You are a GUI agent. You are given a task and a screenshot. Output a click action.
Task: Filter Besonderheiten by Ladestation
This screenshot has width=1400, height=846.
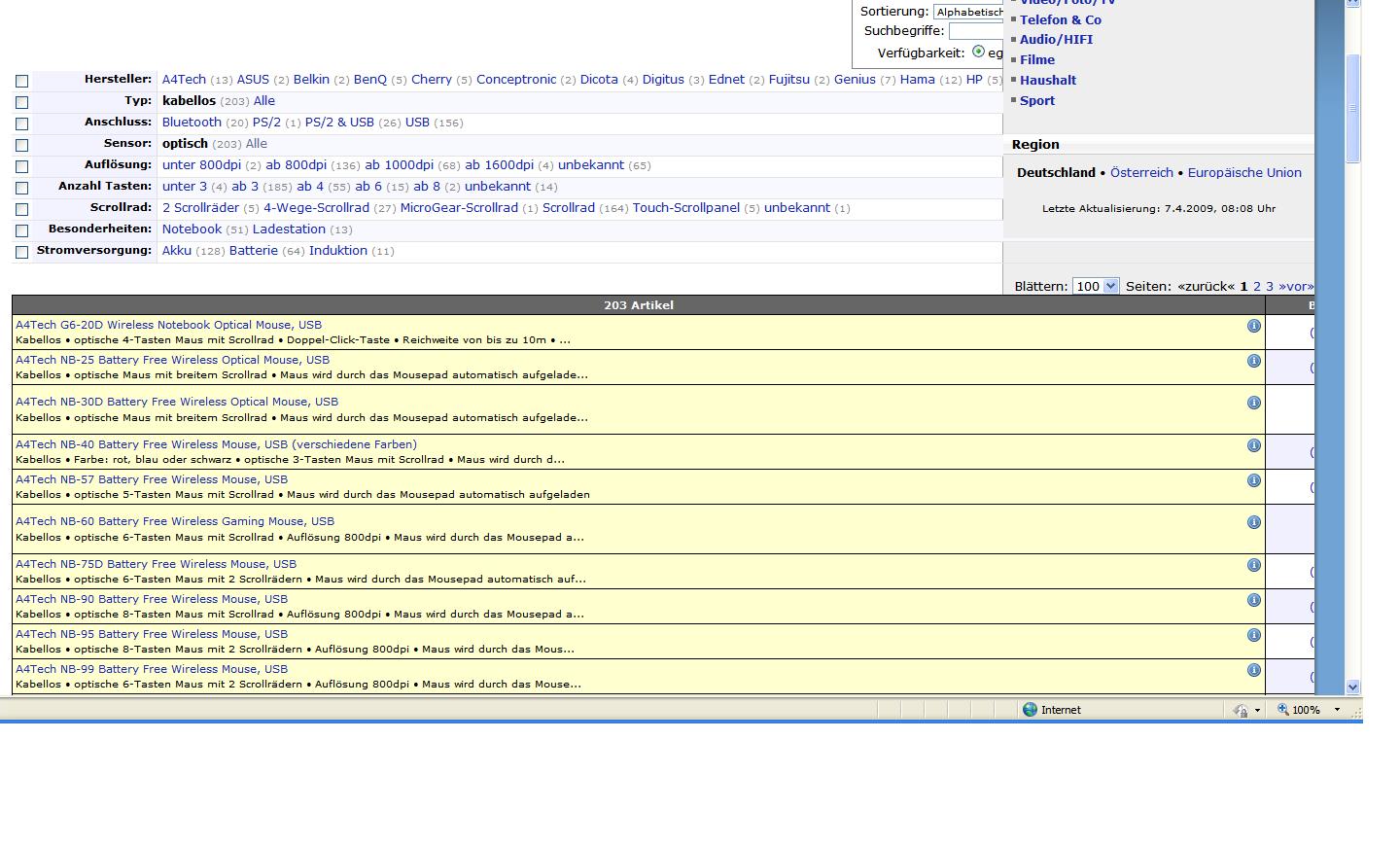click(x=289, y=229)
